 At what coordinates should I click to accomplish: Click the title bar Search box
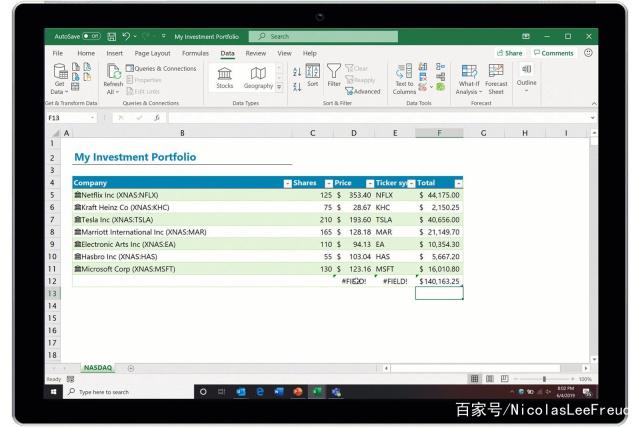pyautogui.click(x=323, y=36)
